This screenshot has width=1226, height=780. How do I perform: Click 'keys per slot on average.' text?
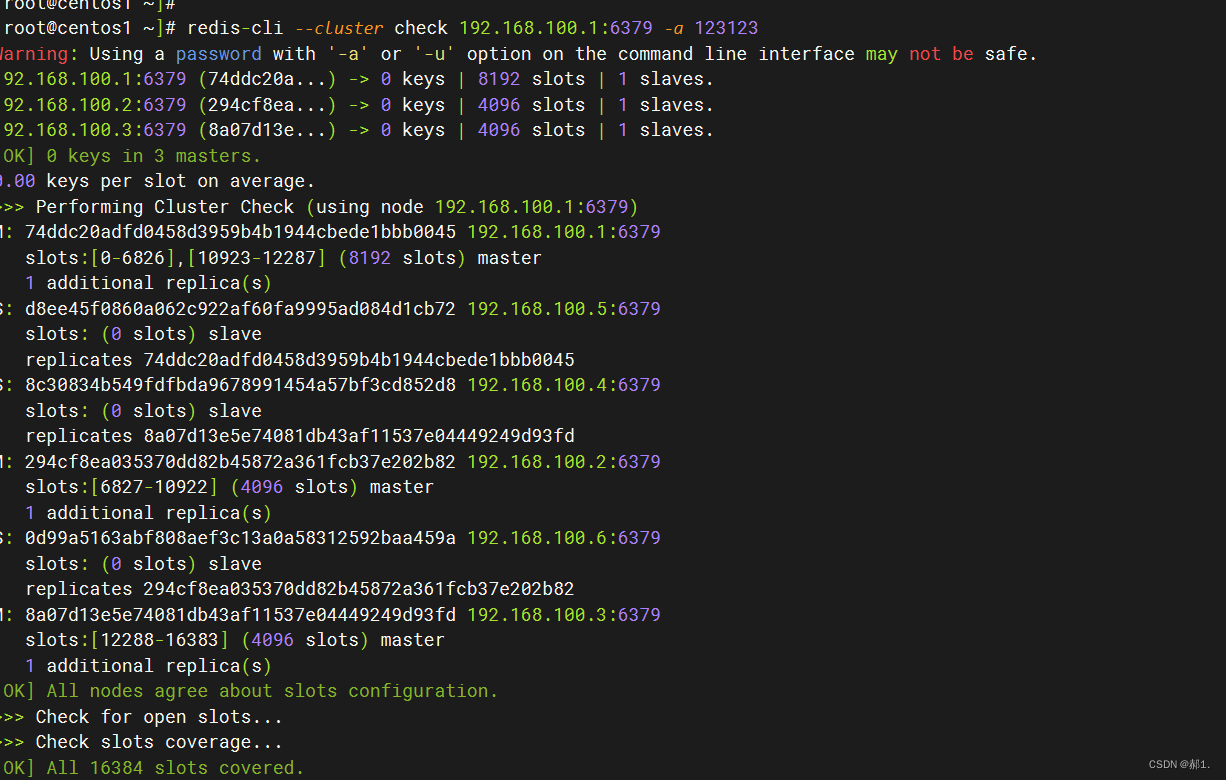tap(181, 181)
